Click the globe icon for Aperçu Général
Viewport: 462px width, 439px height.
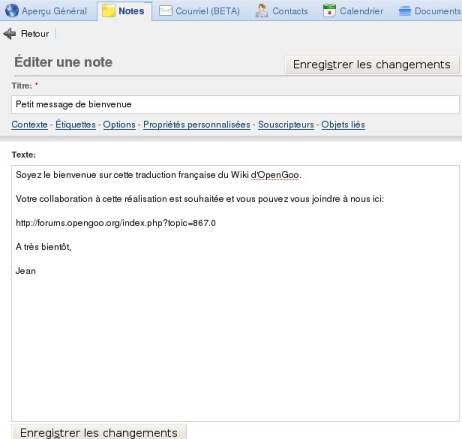click(12, 11)
